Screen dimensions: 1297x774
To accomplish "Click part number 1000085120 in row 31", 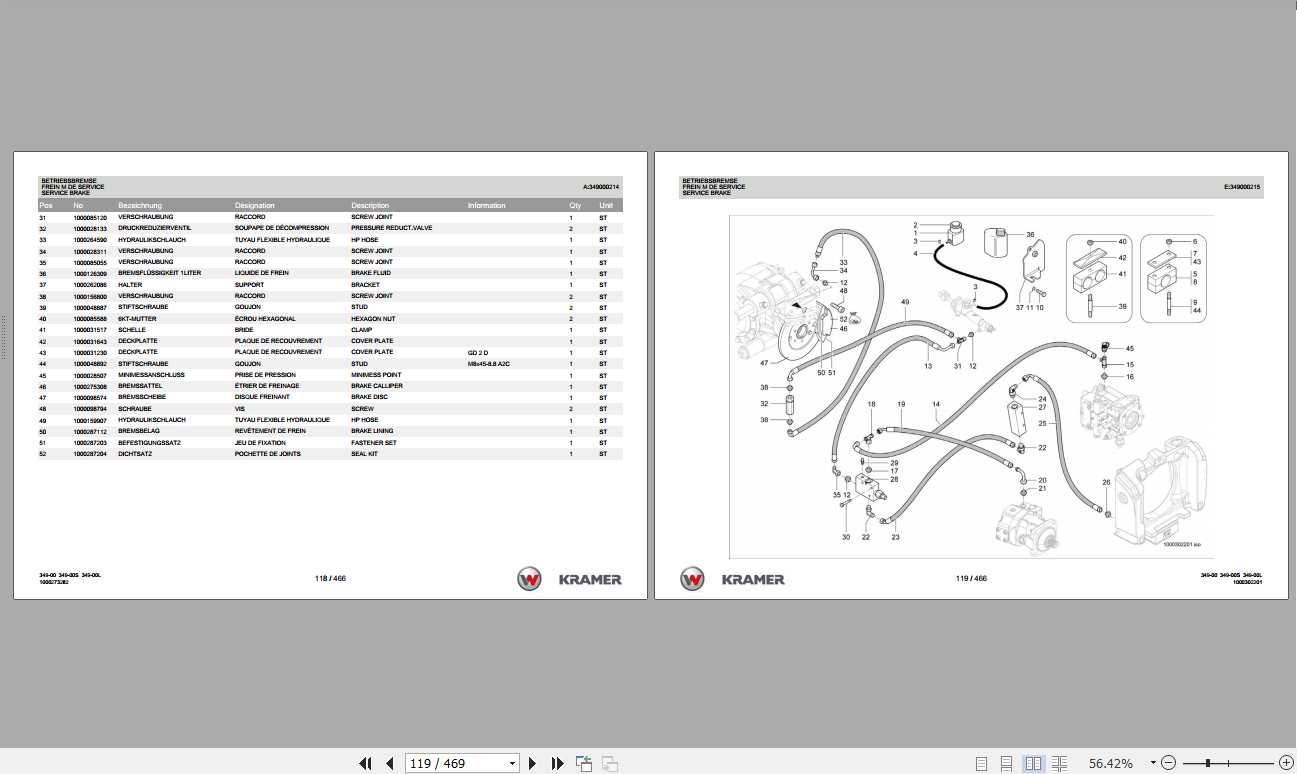I will coord(90,218).
